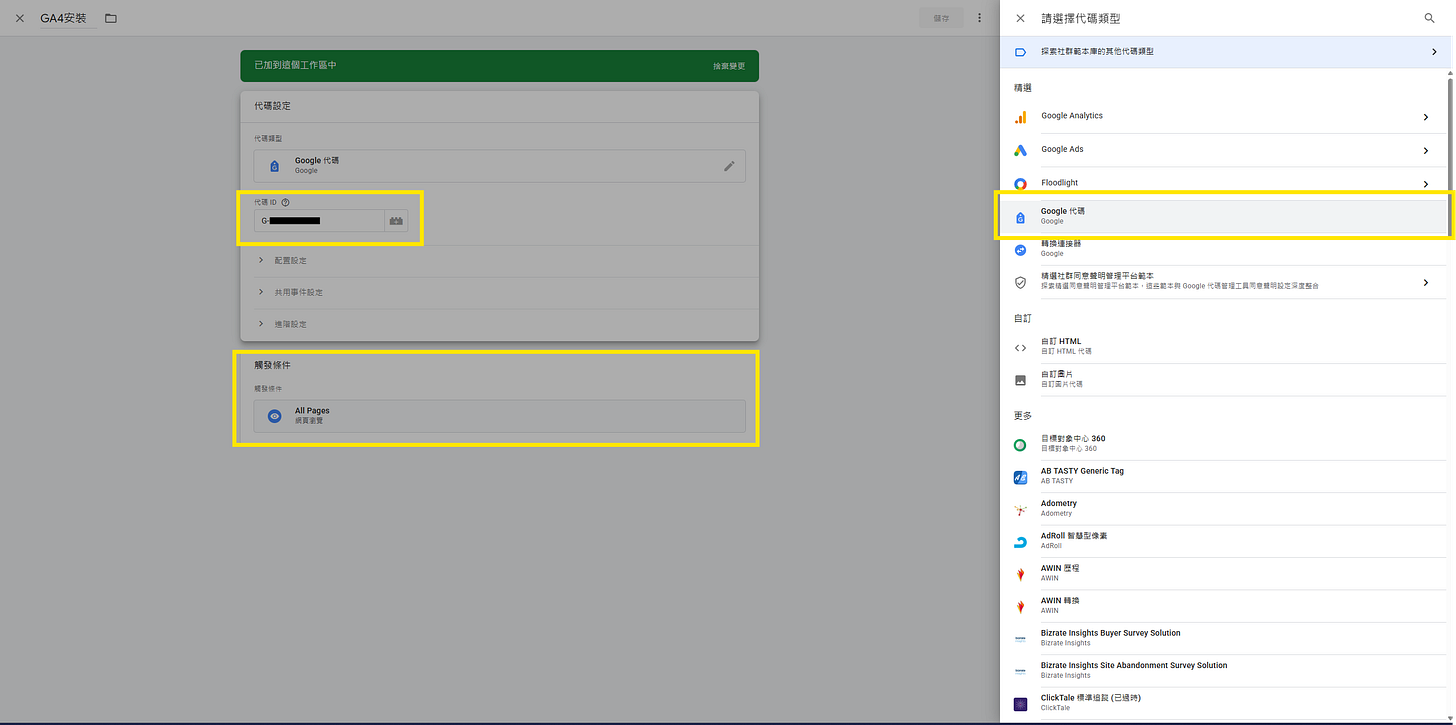Image resolution: width=1456 pixels, height=725 pixels.
Task: Open 精選社群同意聲明管理平台範本
Action: point(1223,282)
